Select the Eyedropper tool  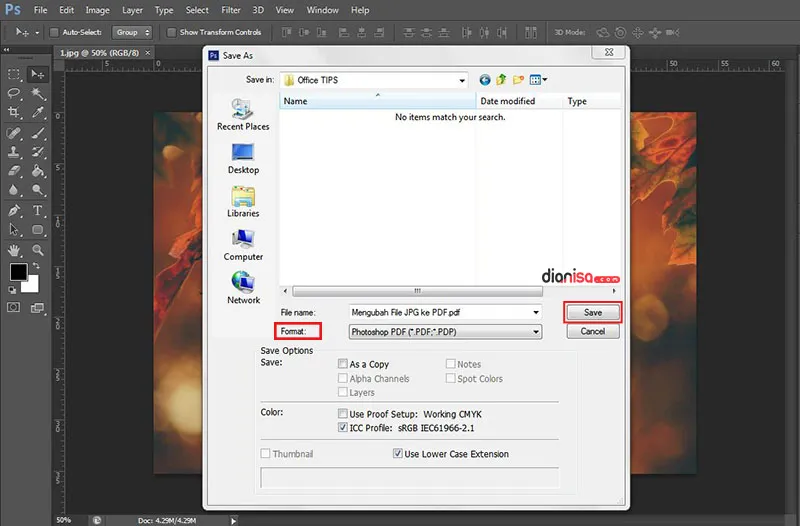click(37, 112)
